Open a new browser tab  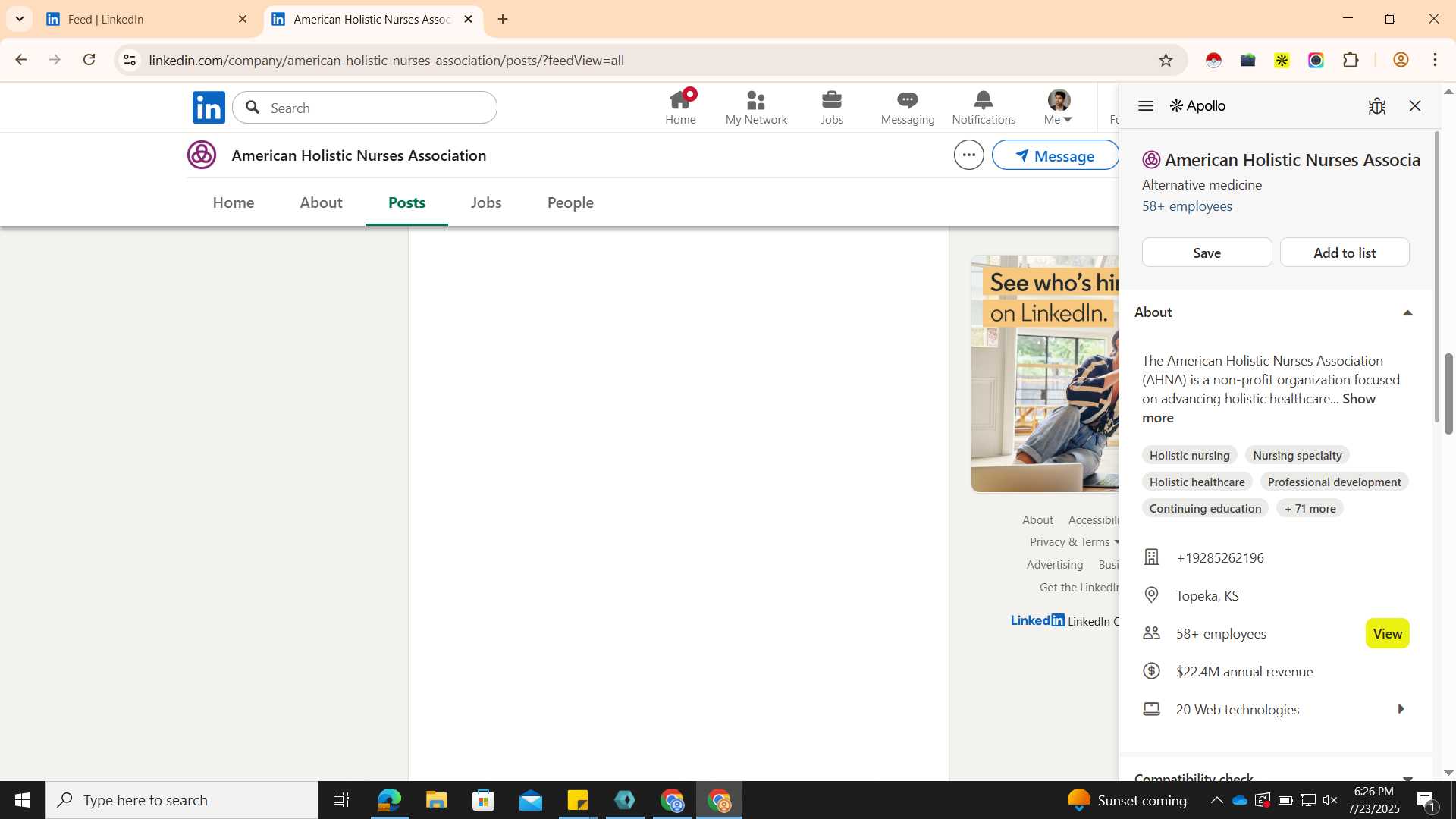(x=503, y=20)
